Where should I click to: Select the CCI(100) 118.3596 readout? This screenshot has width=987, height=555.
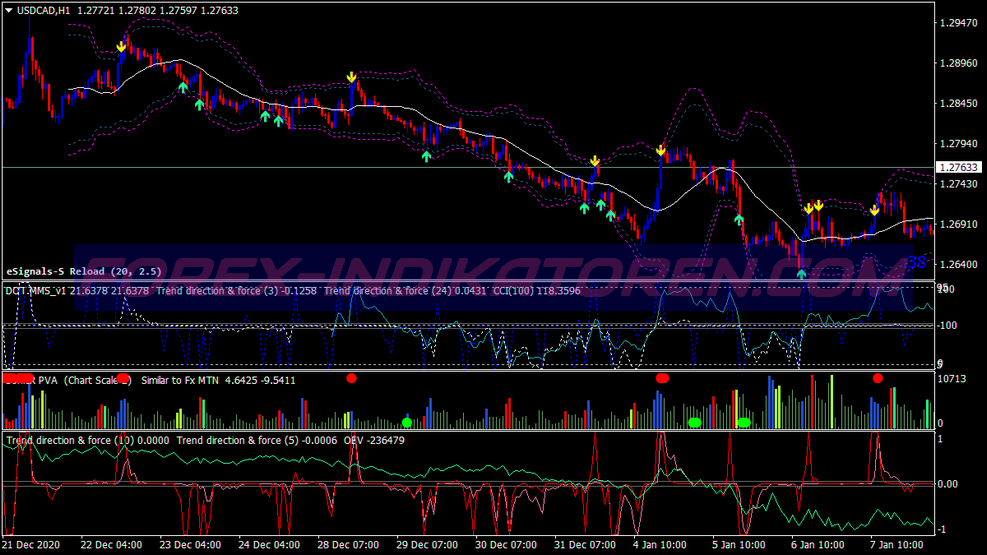pyautogui.click(x=536, y=291)
